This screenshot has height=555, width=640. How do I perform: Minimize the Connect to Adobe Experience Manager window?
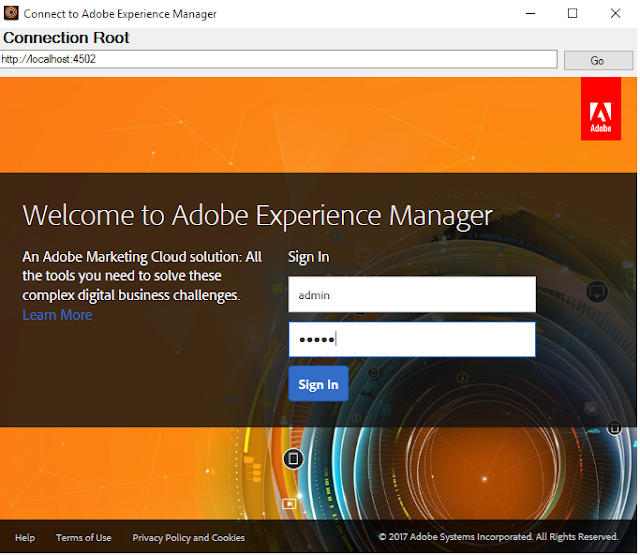(530, 13)
